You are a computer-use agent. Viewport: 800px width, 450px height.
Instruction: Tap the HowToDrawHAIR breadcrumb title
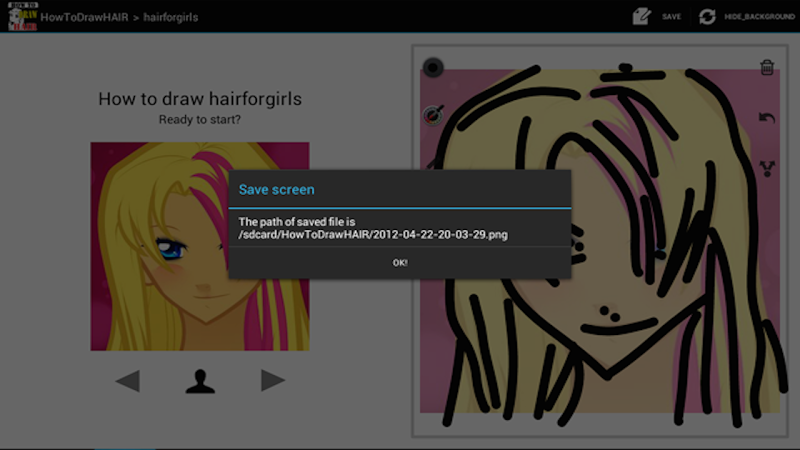coord(84,17)
